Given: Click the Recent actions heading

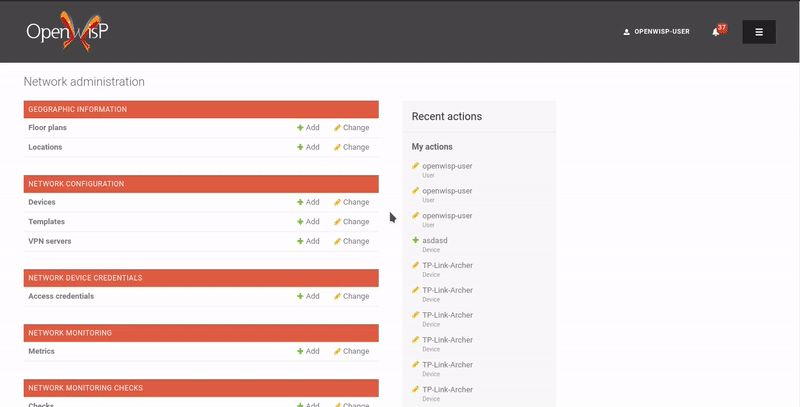Looking at the screenshot, I should pos(447,116).
